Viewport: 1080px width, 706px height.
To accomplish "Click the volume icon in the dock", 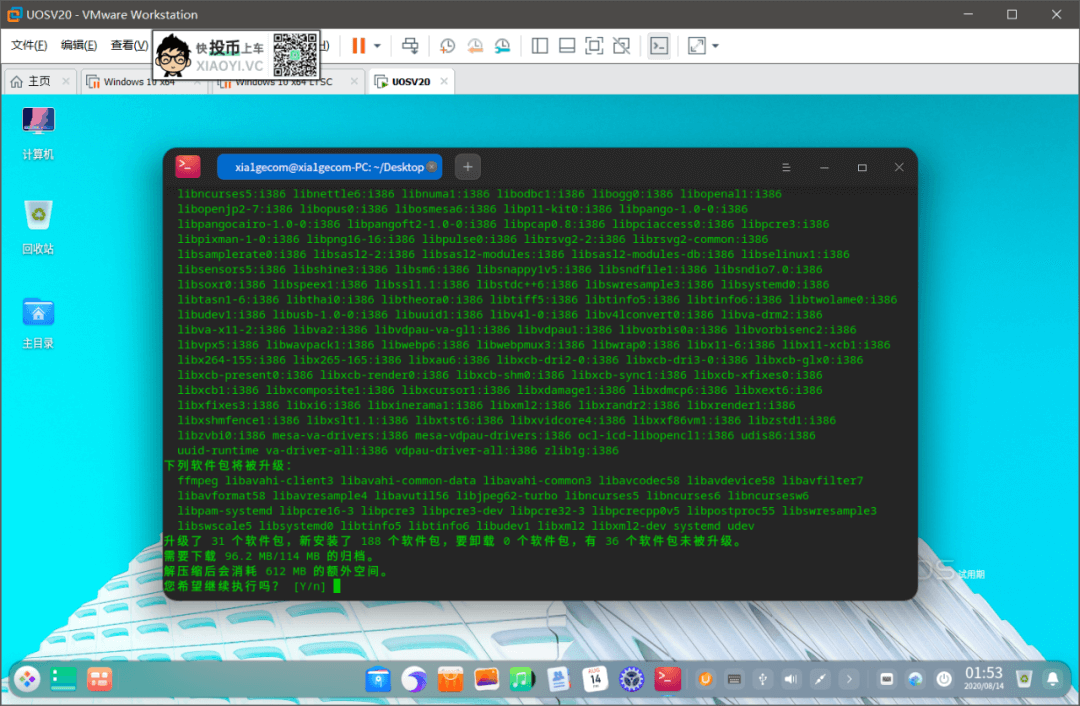I will [x=791, y=679].
